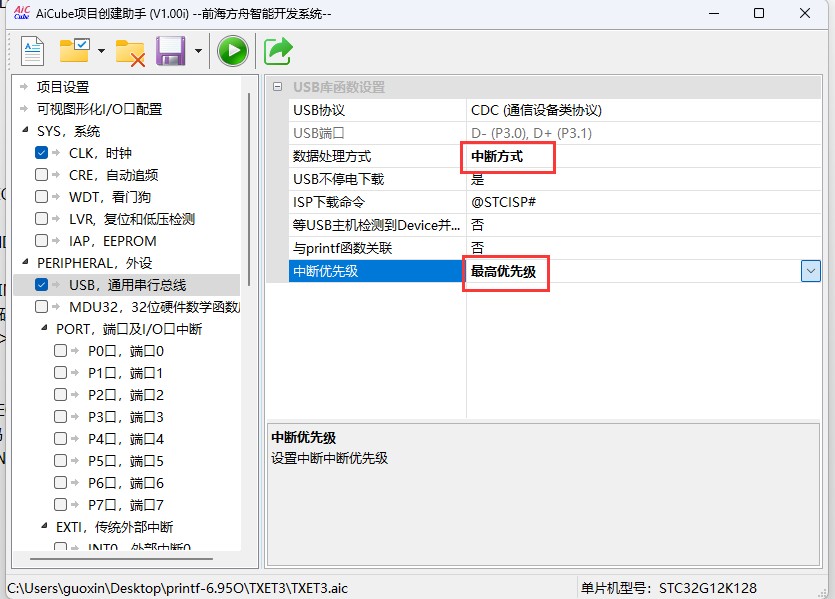The width and height of the screenshot is (835, 599).
Task: Tick the P1口 端口1 checkbox
Action: click(60, 373)
